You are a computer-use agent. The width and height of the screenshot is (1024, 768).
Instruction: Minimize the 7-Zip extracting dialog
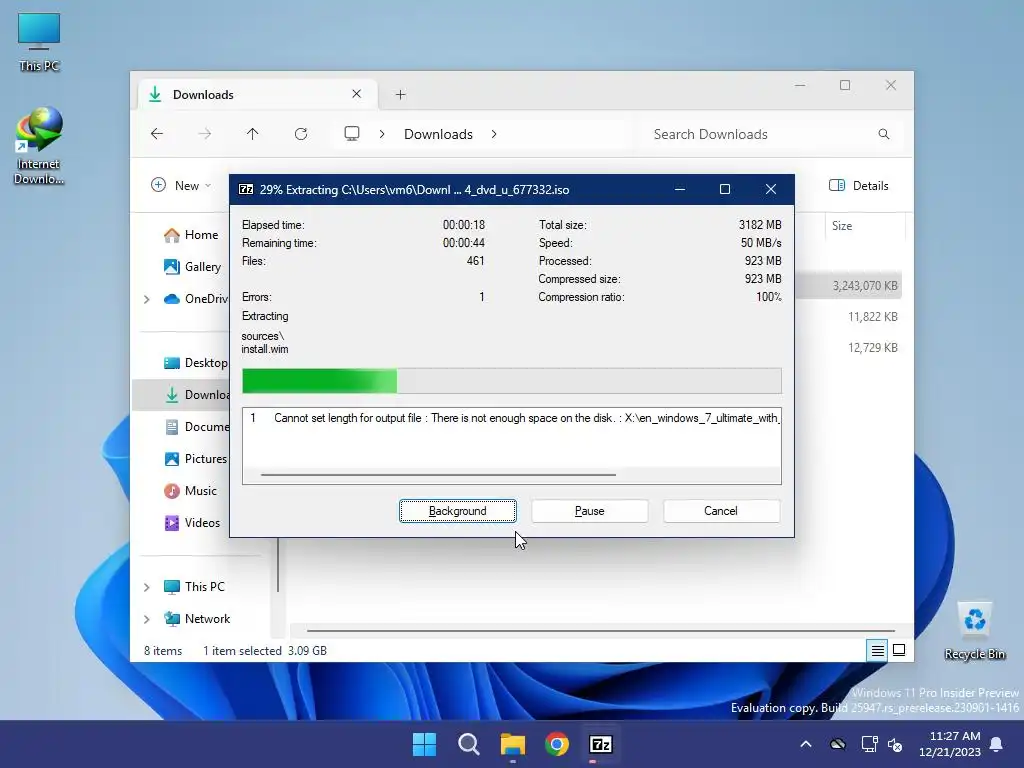click(x=680, y=189)
